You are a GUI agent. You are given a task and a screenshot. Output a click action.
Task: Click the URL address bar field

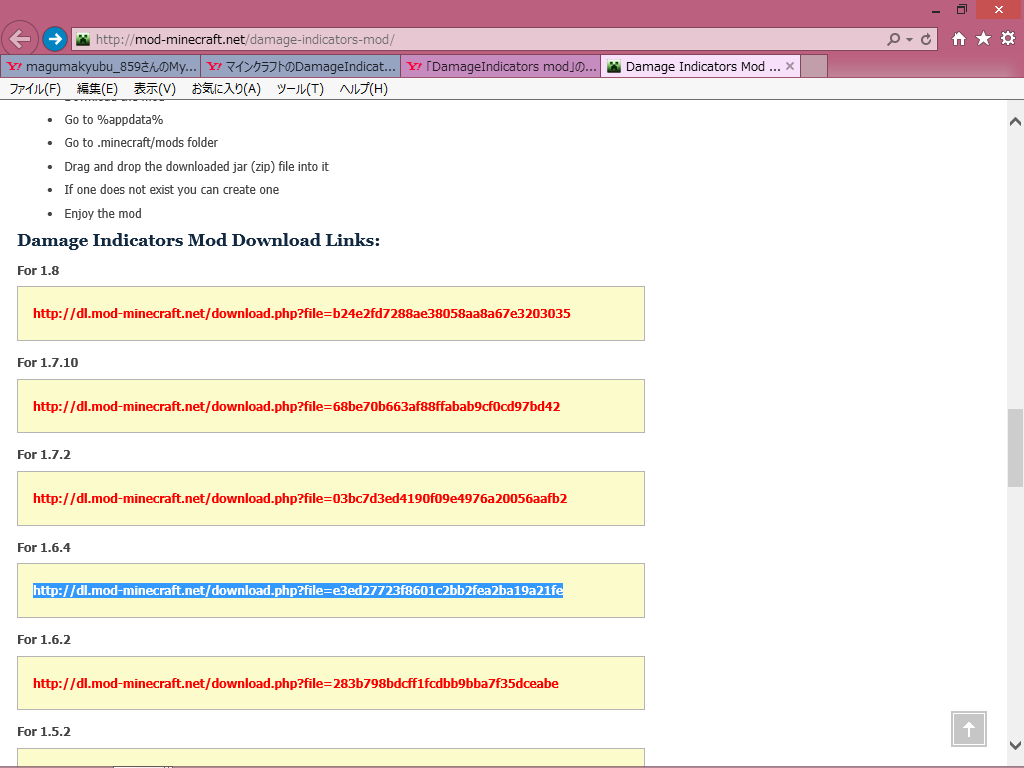[480, 40]
